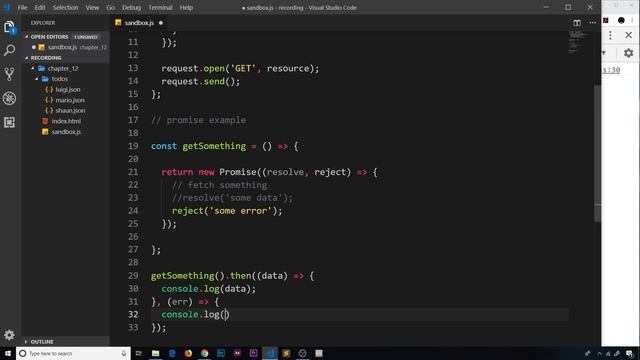Collapse the chapter_12 folder
Image resolution: width=640 pixels, height=360 pixels.
pos(33,69)
